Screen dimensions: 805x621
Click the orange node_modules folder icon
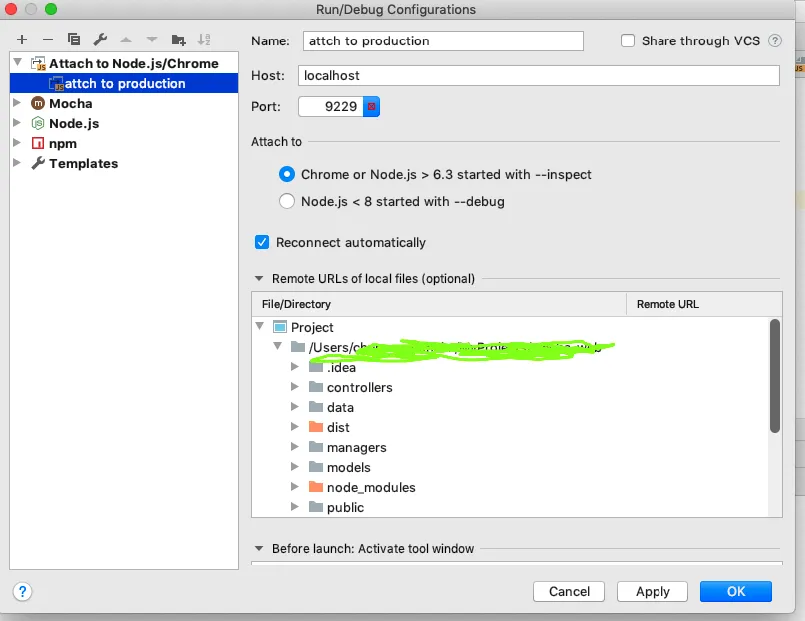[316, 487]
